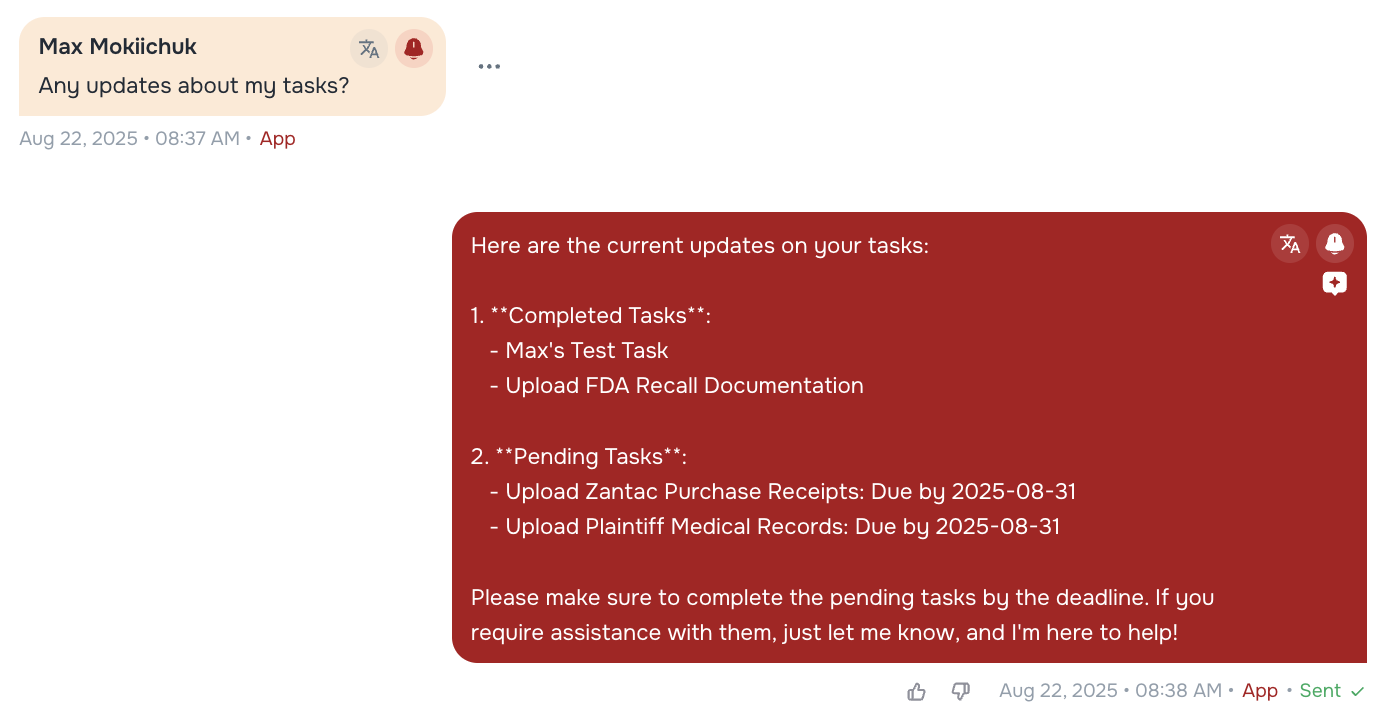This screenshot has height=718, width=1376.
Task: Click the translate icon on the bot reply
Action: 1289,243
